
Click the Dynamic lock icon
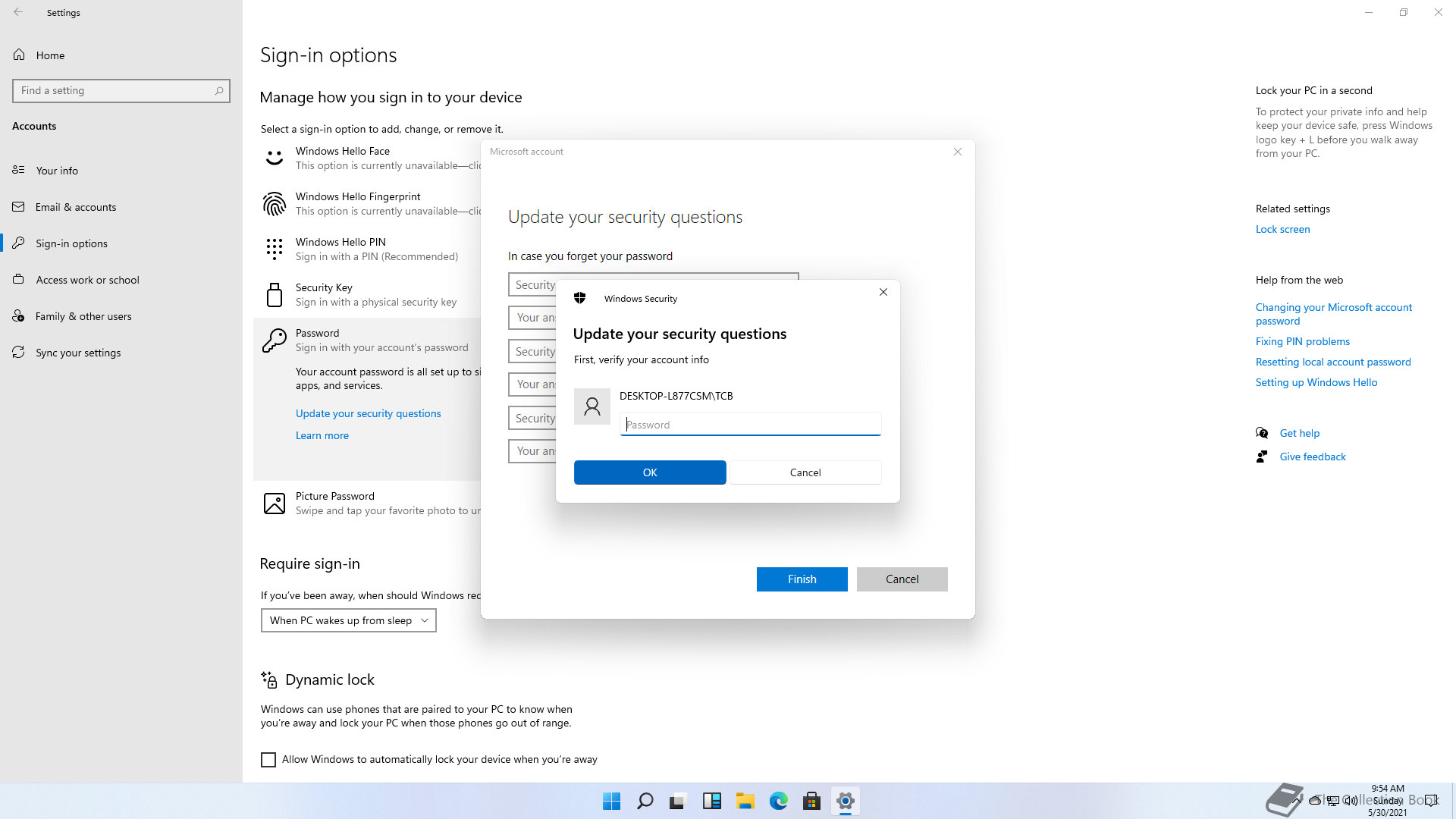269,679
